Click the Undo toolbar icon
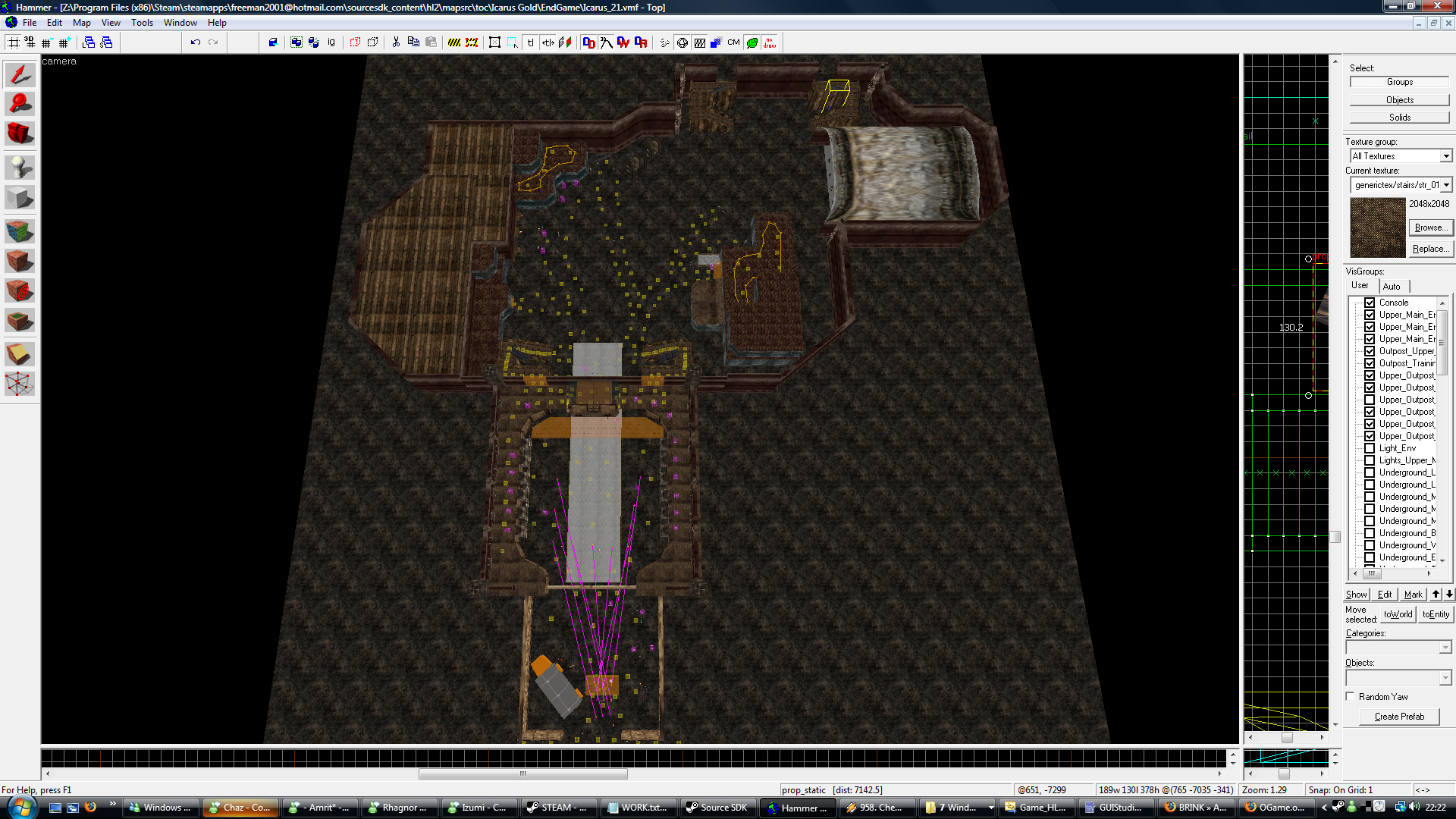Image resolution: width=1456 pixels, height=819 pixels. (x=195, y=42)
